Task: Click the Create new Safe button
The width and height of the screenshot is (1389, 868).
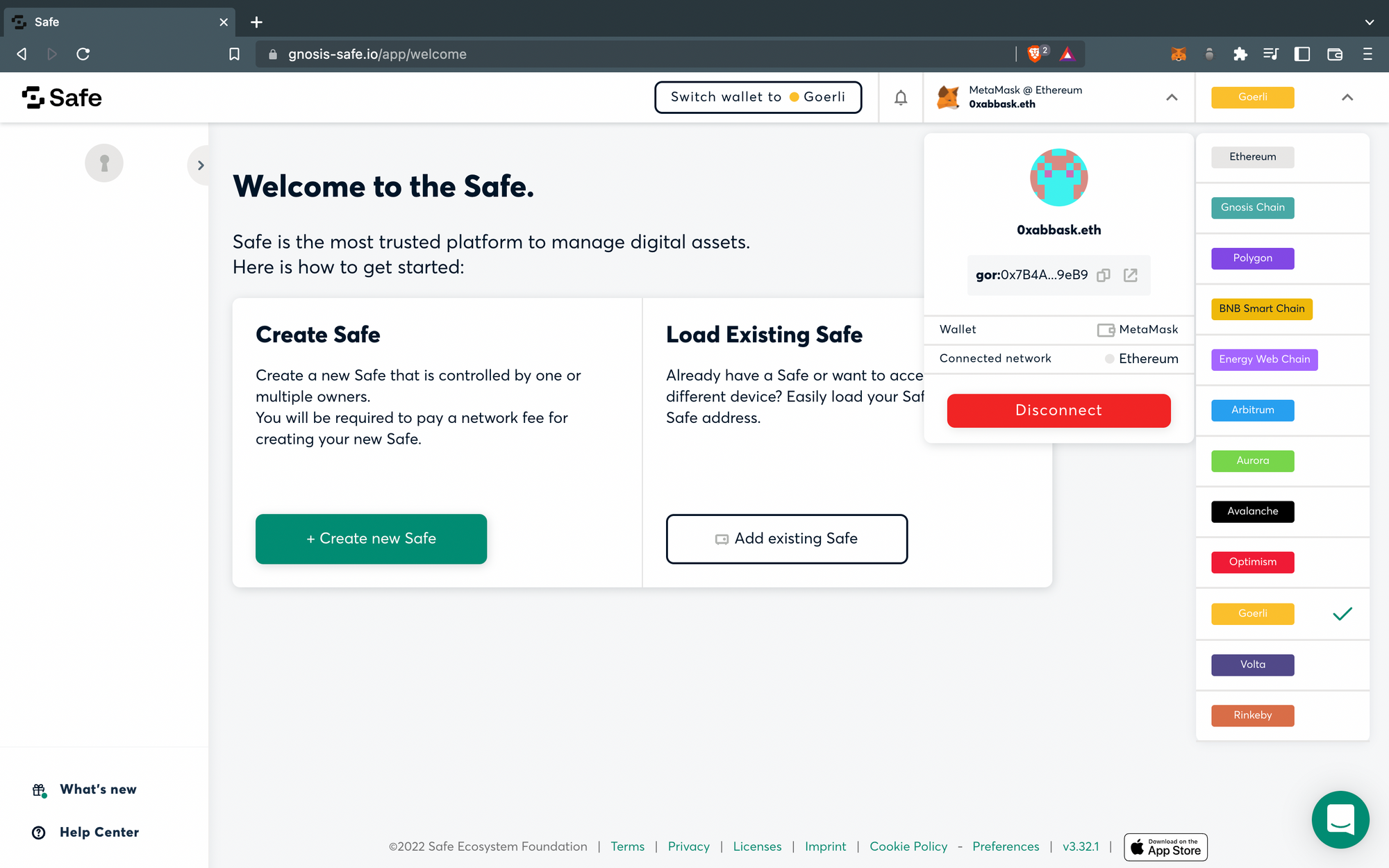Action: [x=371, y=538]
